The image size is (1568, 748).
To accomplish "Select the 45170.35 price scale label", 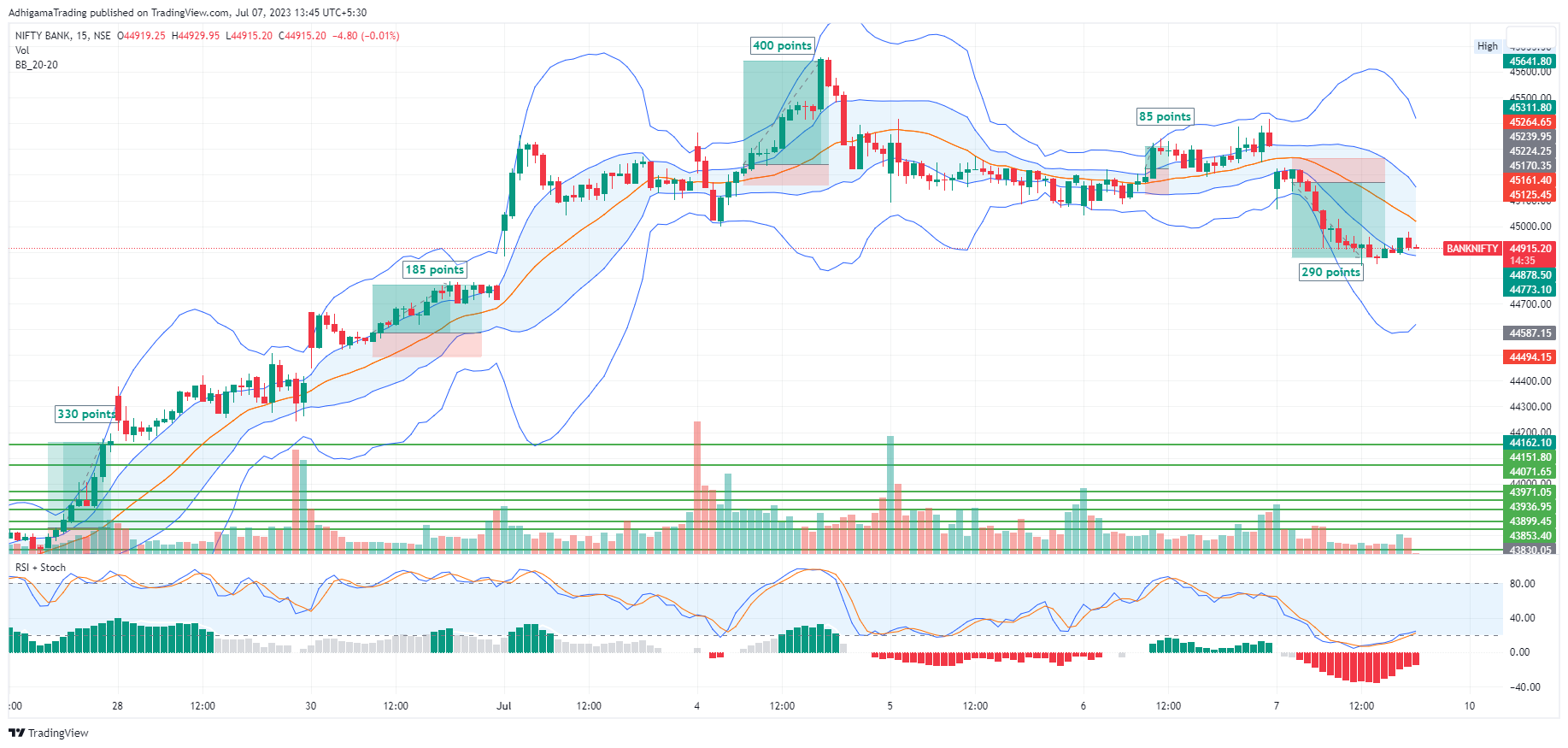I will tap(1530, 166).
